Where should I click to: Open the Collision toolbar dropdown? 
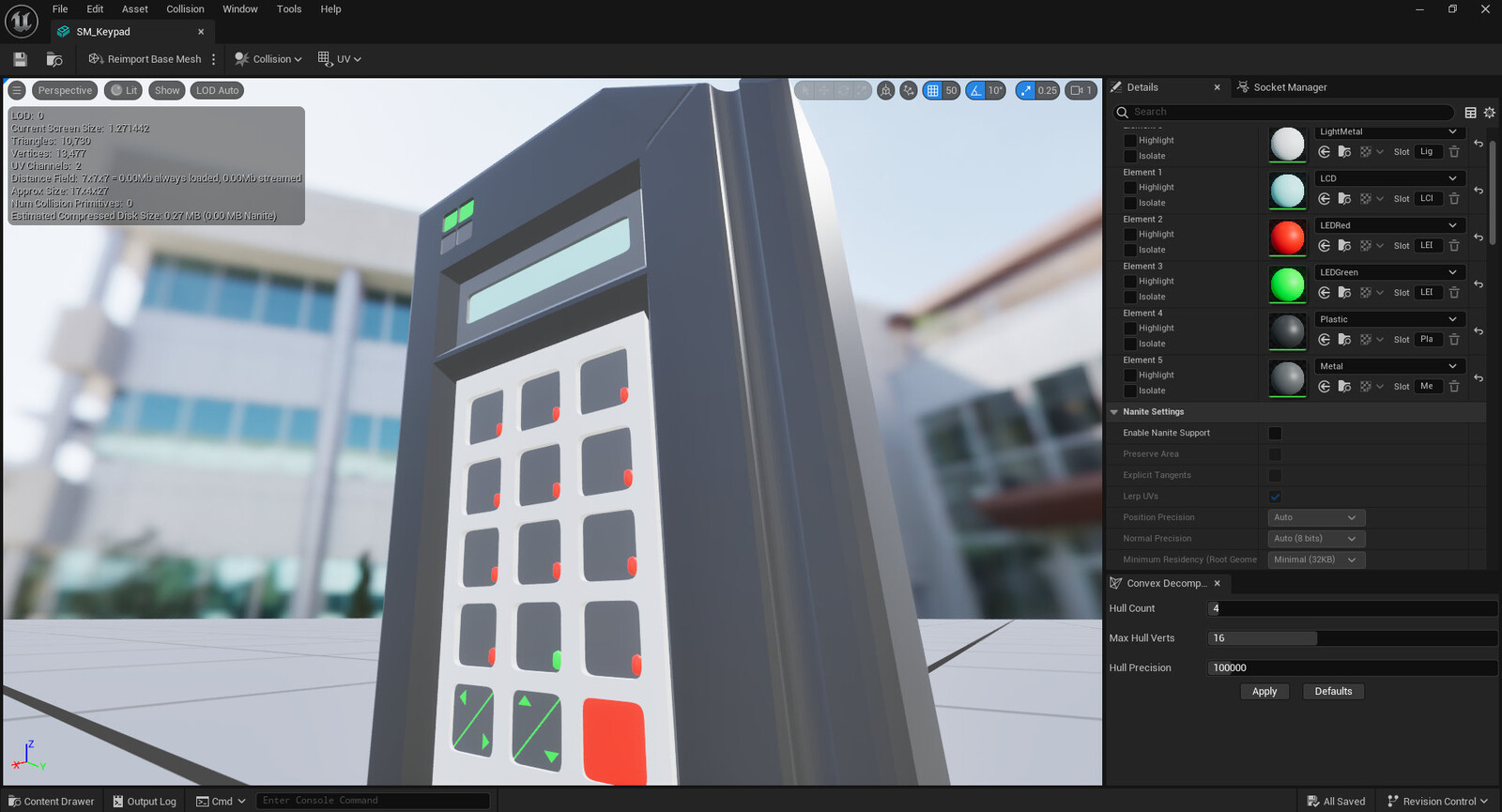pyautogui.click(x=268, y=59)
